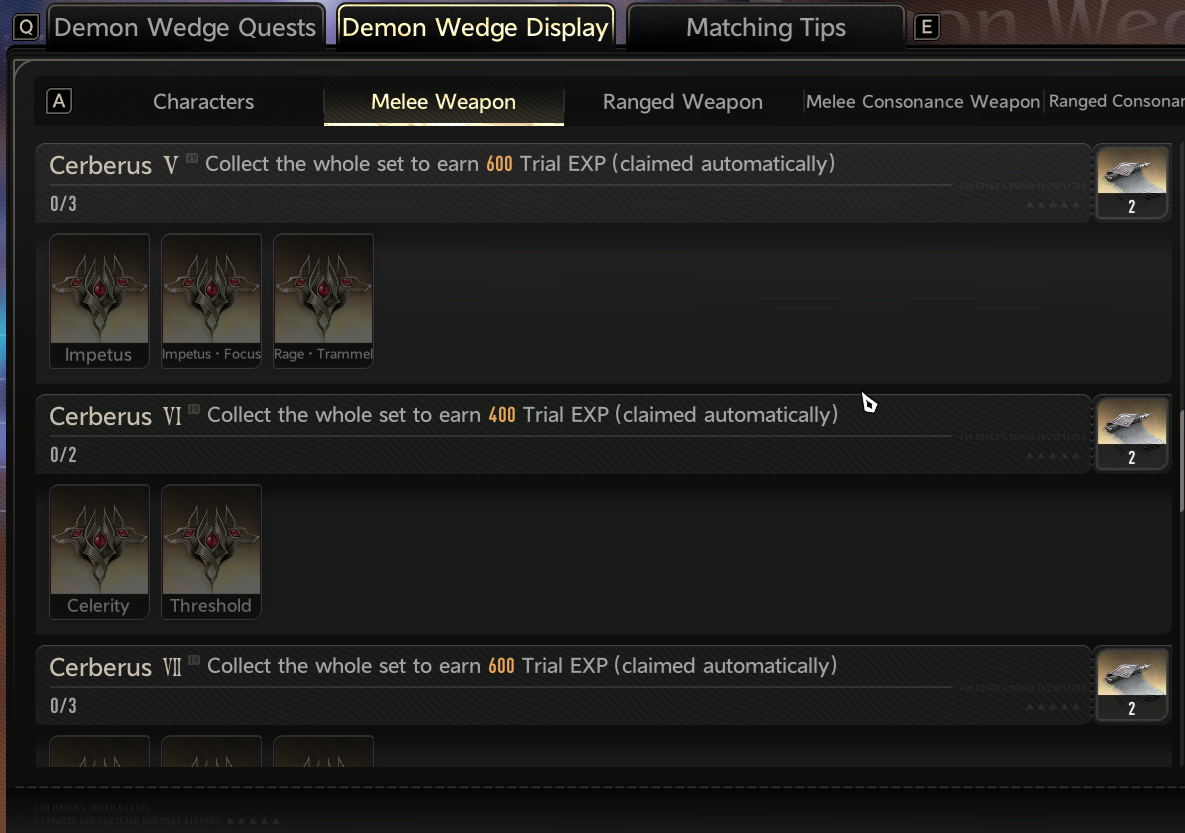Select the Impetus demon wedge icon
The height and width of the screenshot is (833, 1185).
coord(99,300)
